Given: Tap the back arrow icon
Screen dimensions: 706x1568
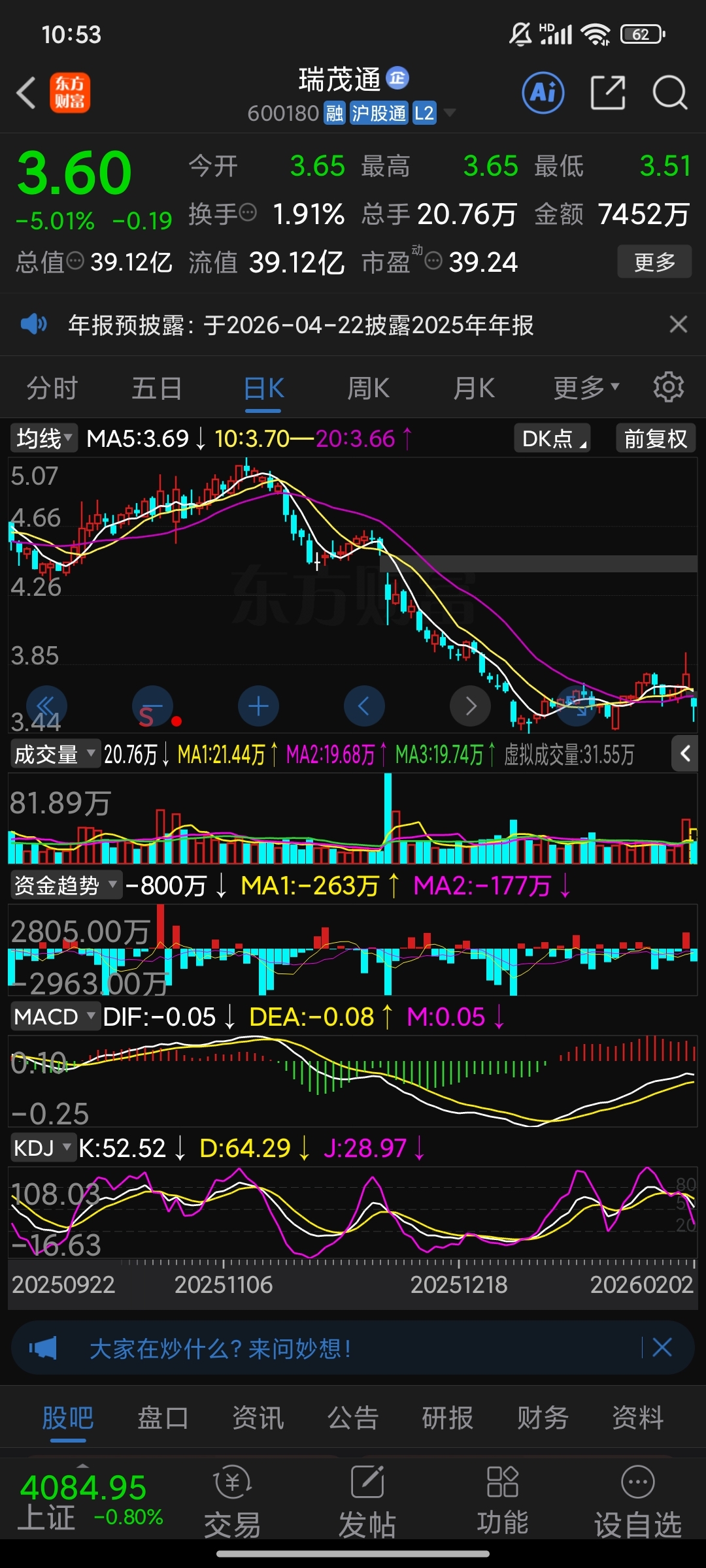Looking at the screenshot, I should (26, 93).
